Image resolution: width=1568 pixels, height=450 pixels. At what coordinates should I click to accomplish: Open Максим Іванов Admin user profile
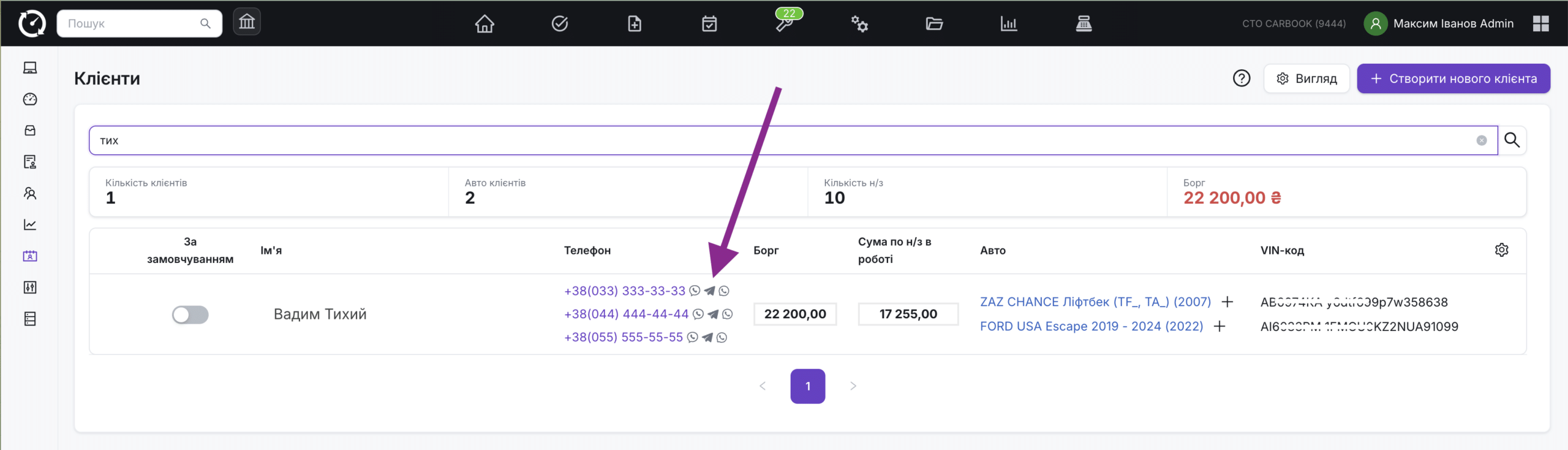(1438, 24)
